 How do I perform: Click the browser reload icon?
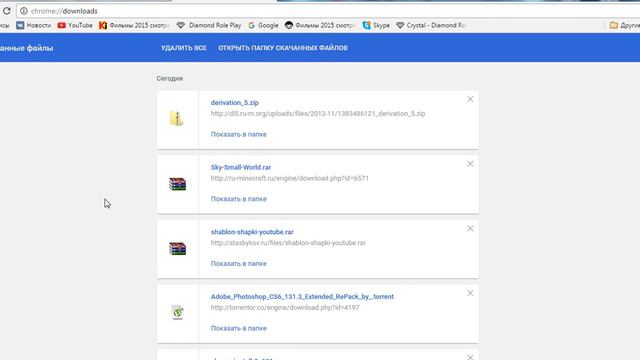(x=6, y=11)
